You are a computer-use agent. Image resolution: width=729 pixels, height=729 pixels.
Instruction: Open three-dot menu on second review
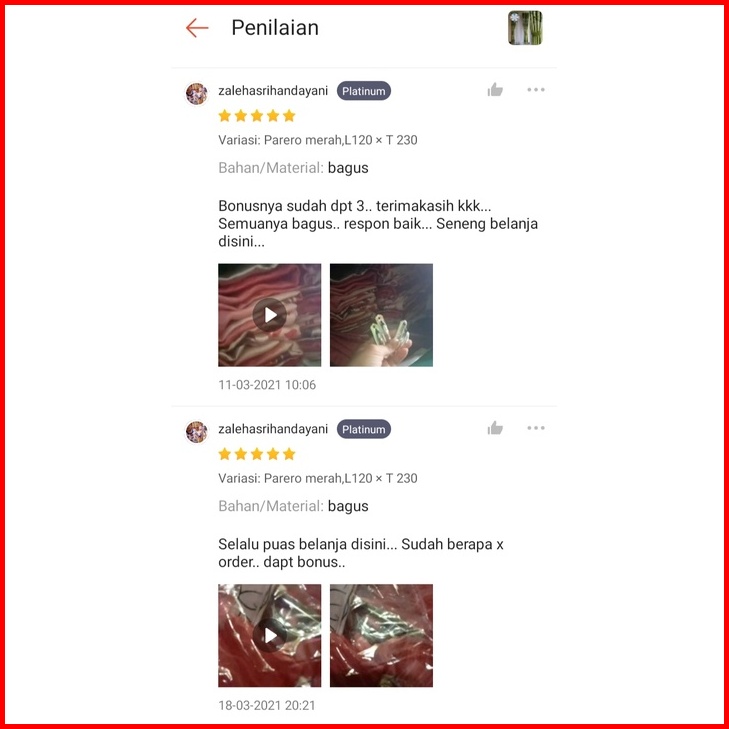[536, 428]
